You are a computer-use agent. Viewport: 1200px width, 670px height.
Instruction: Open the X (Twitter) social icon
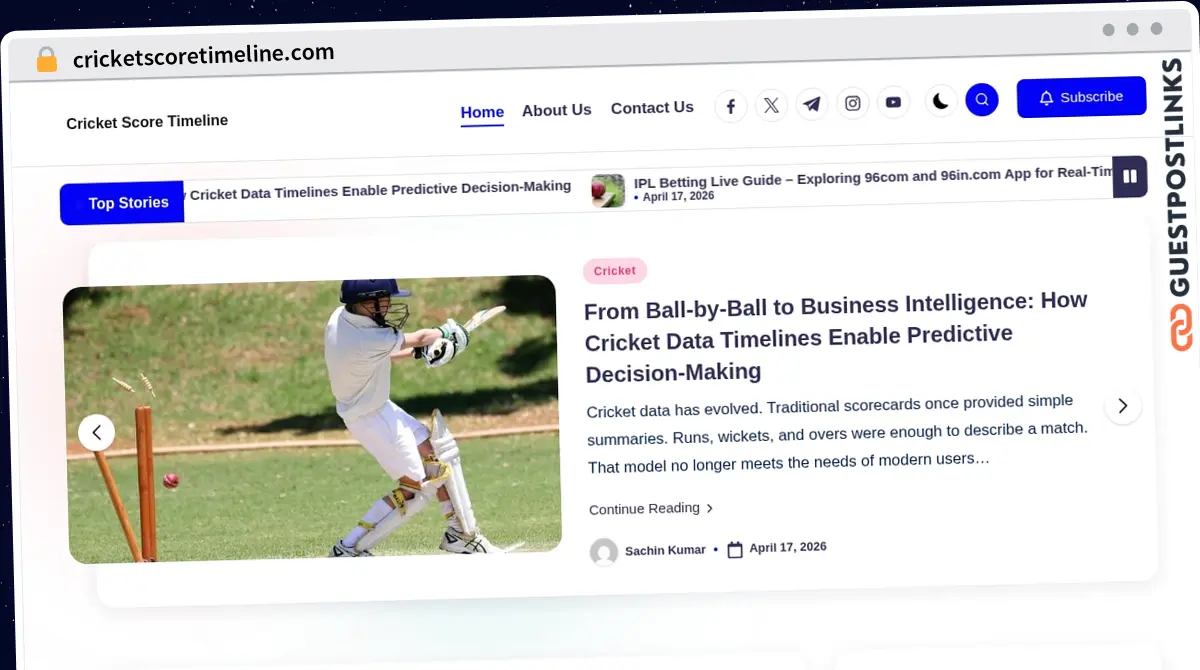pyautogui.click(x=771, y=105)
